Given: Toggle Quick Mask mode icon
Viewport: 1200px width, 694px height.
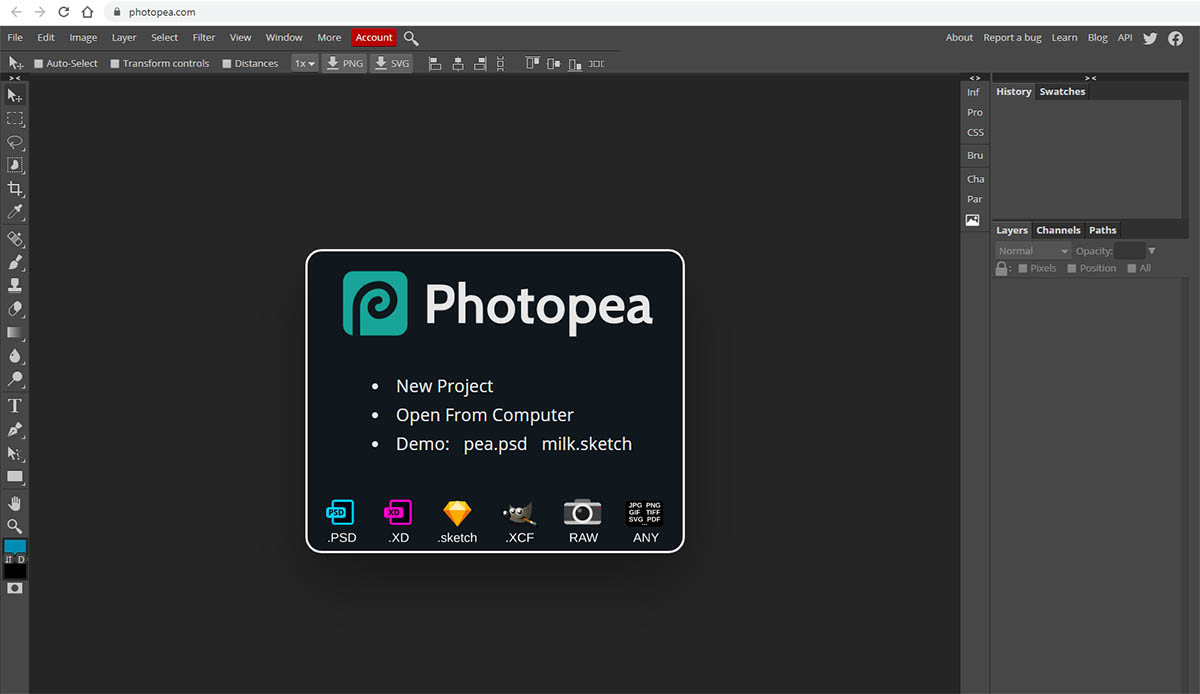Looking at the screenshot, I should click(15, 589).
